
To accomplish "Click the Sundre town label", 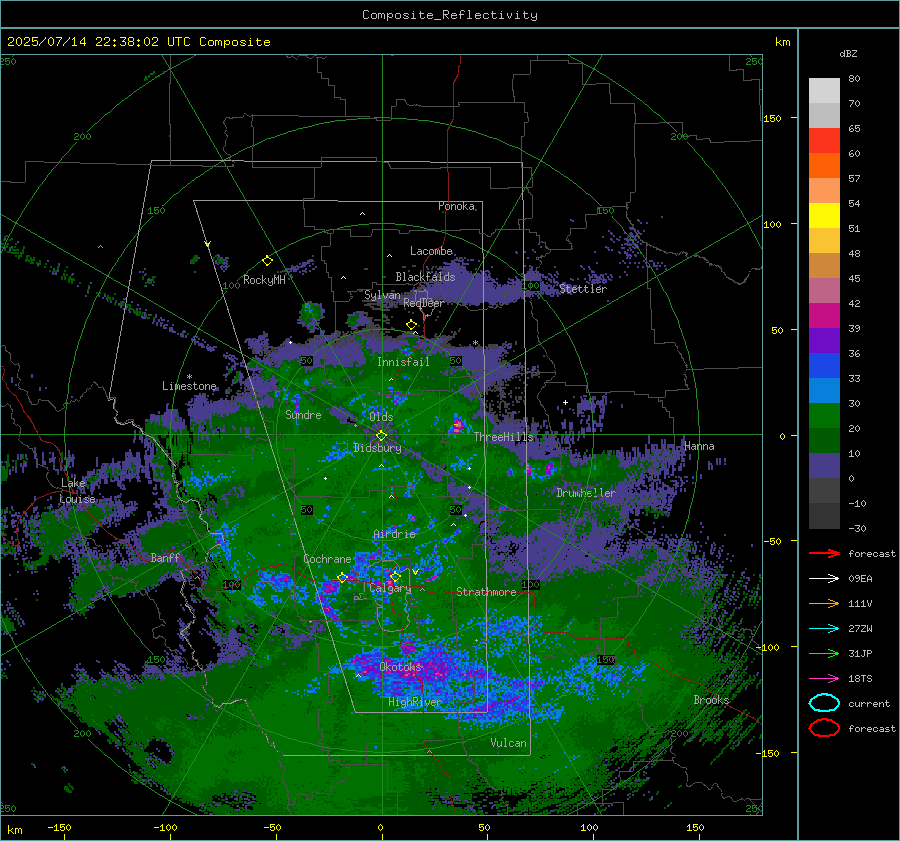I will (303, 414).
